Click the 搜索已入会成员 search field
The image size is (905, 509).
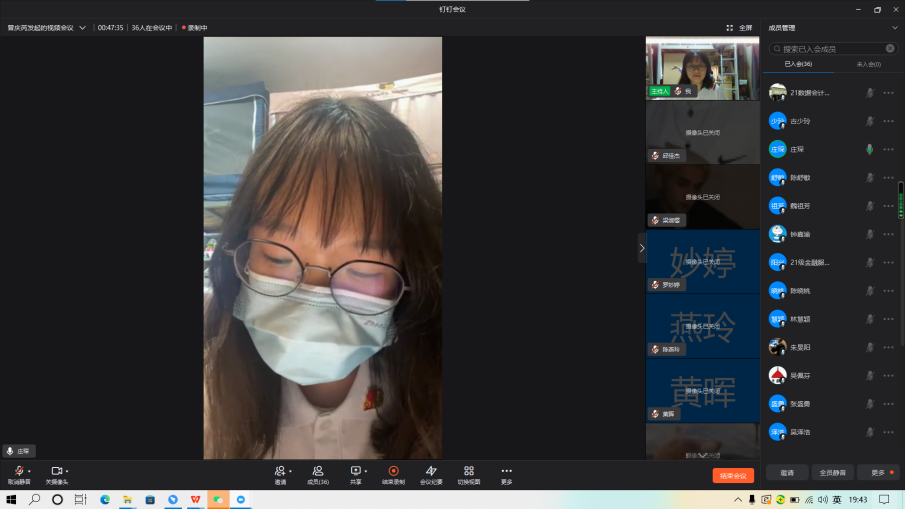tap(828, 48)
